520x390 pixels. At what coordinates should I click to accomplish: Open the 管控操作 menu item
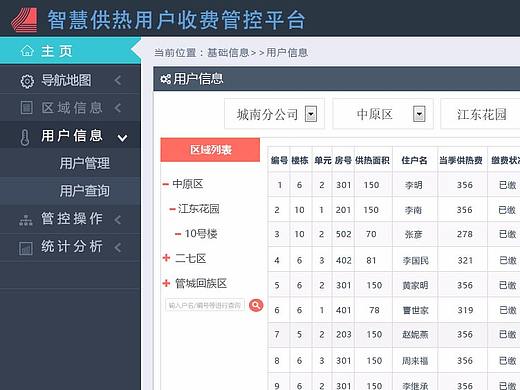pyautogui.click(x=70, y=219)
